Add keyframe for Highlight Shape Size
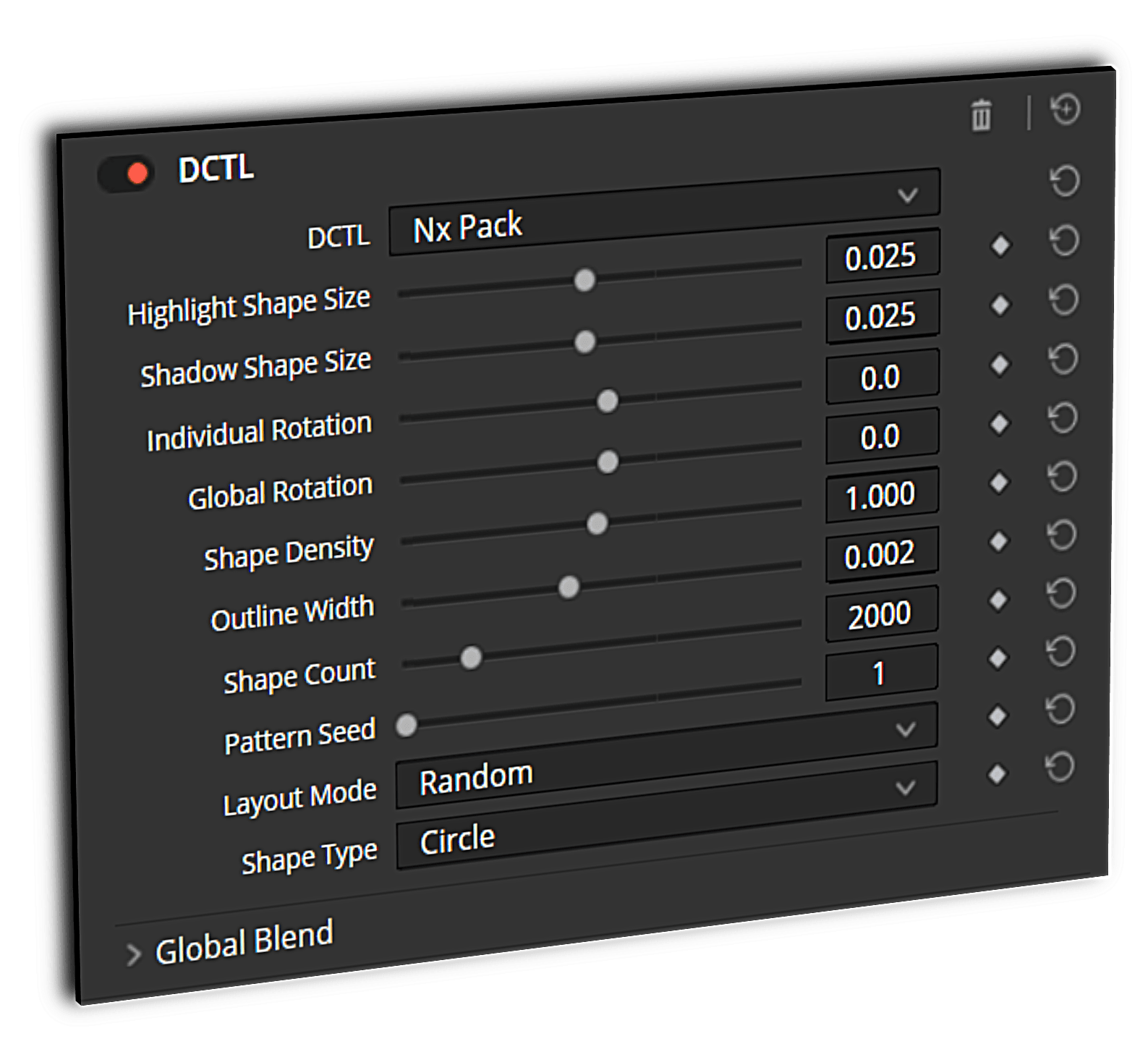Viewport: 1148px width, 1044px height. point(1000,245)
